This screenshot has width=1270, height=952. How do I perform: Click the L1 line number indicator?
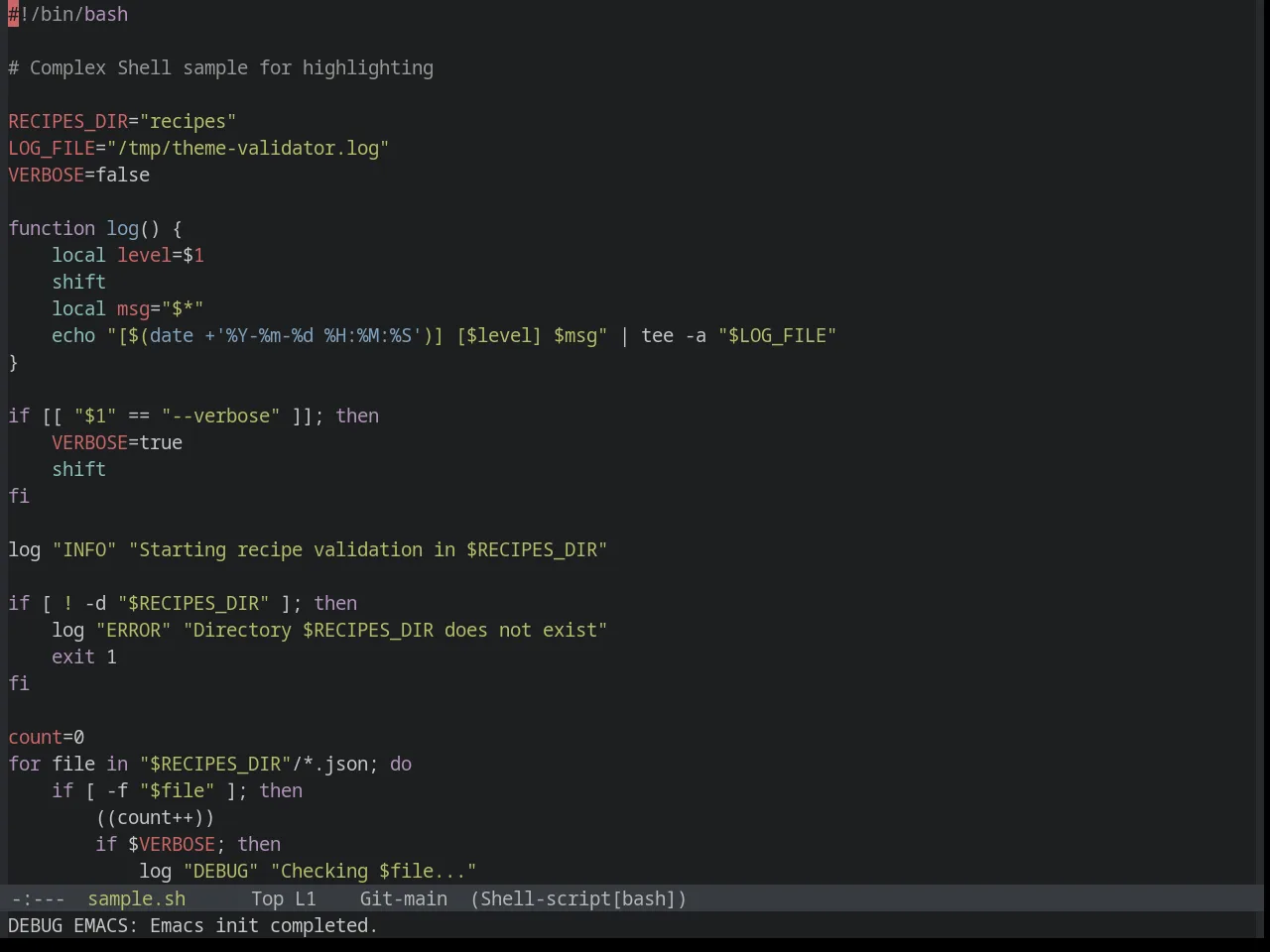pyautogui.click(x=306, y=898)
